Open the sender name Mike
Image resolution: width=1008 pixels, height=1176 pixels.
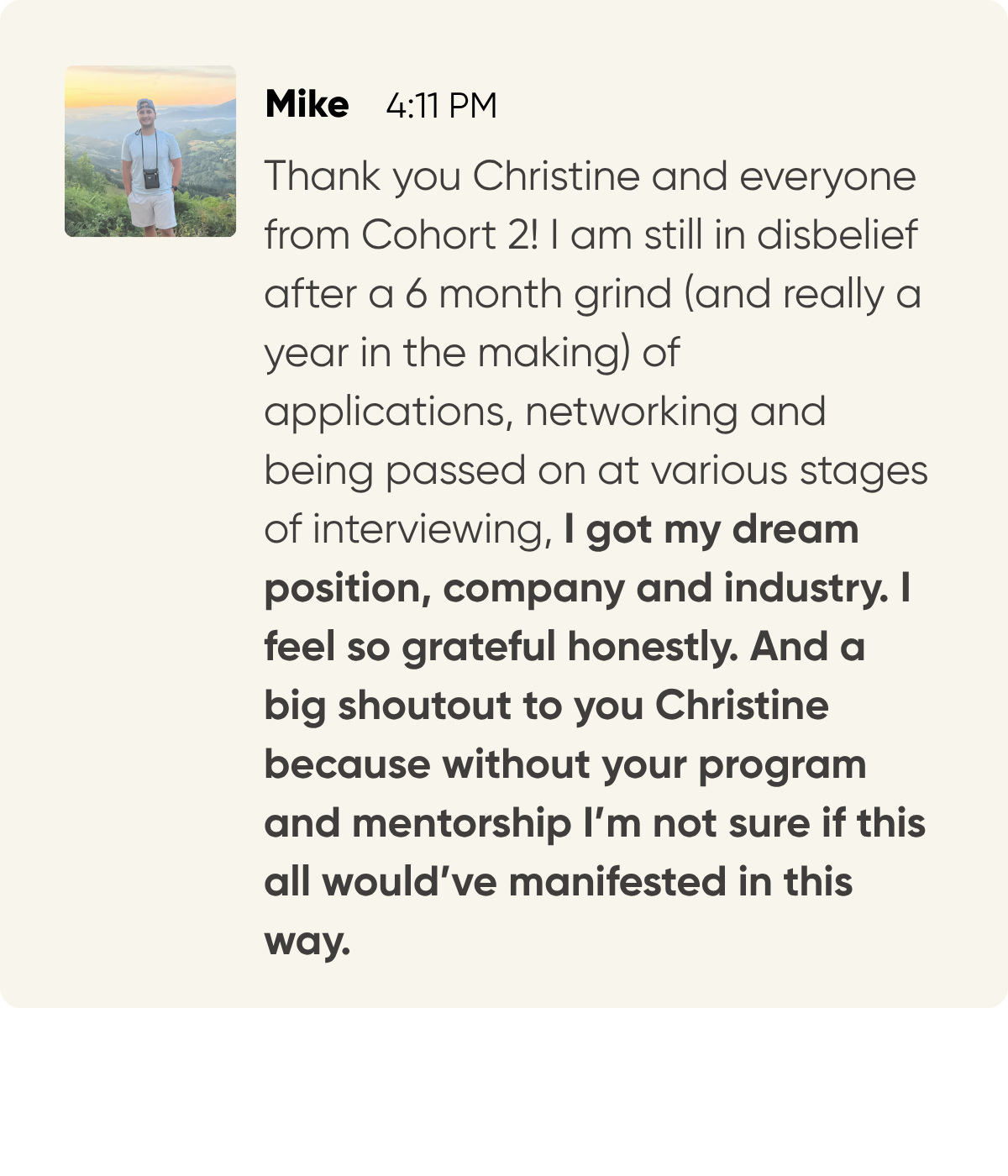tap(307, 105)
